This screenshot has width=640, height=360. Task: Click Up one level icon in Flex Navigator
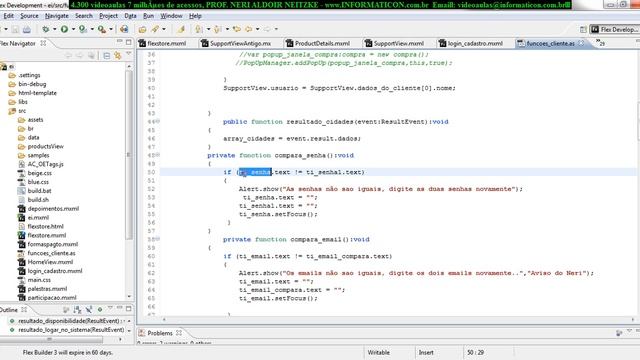click(91, 55)
